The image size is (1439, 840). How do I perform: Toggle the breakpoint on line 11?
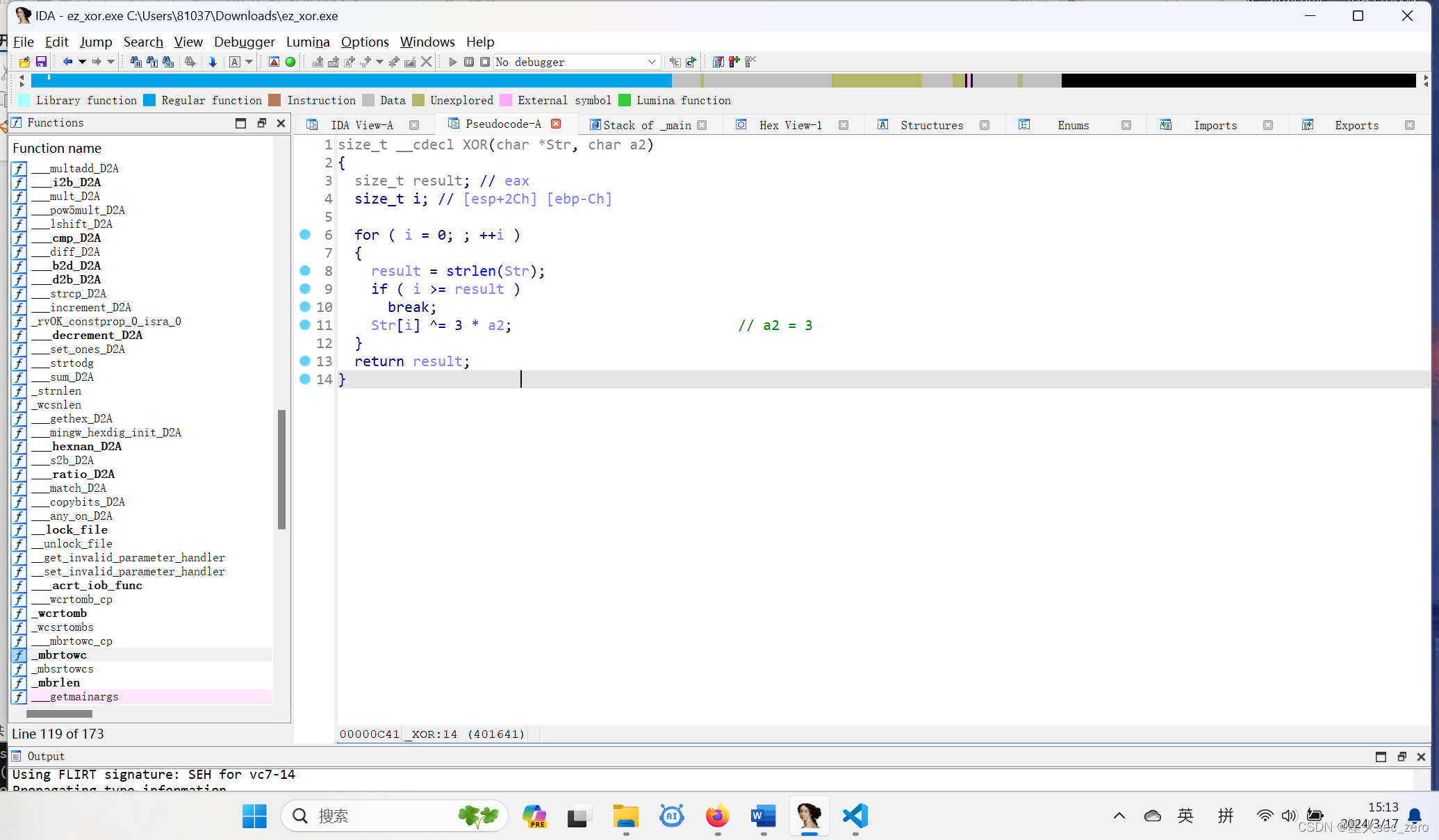coord(305,325)
